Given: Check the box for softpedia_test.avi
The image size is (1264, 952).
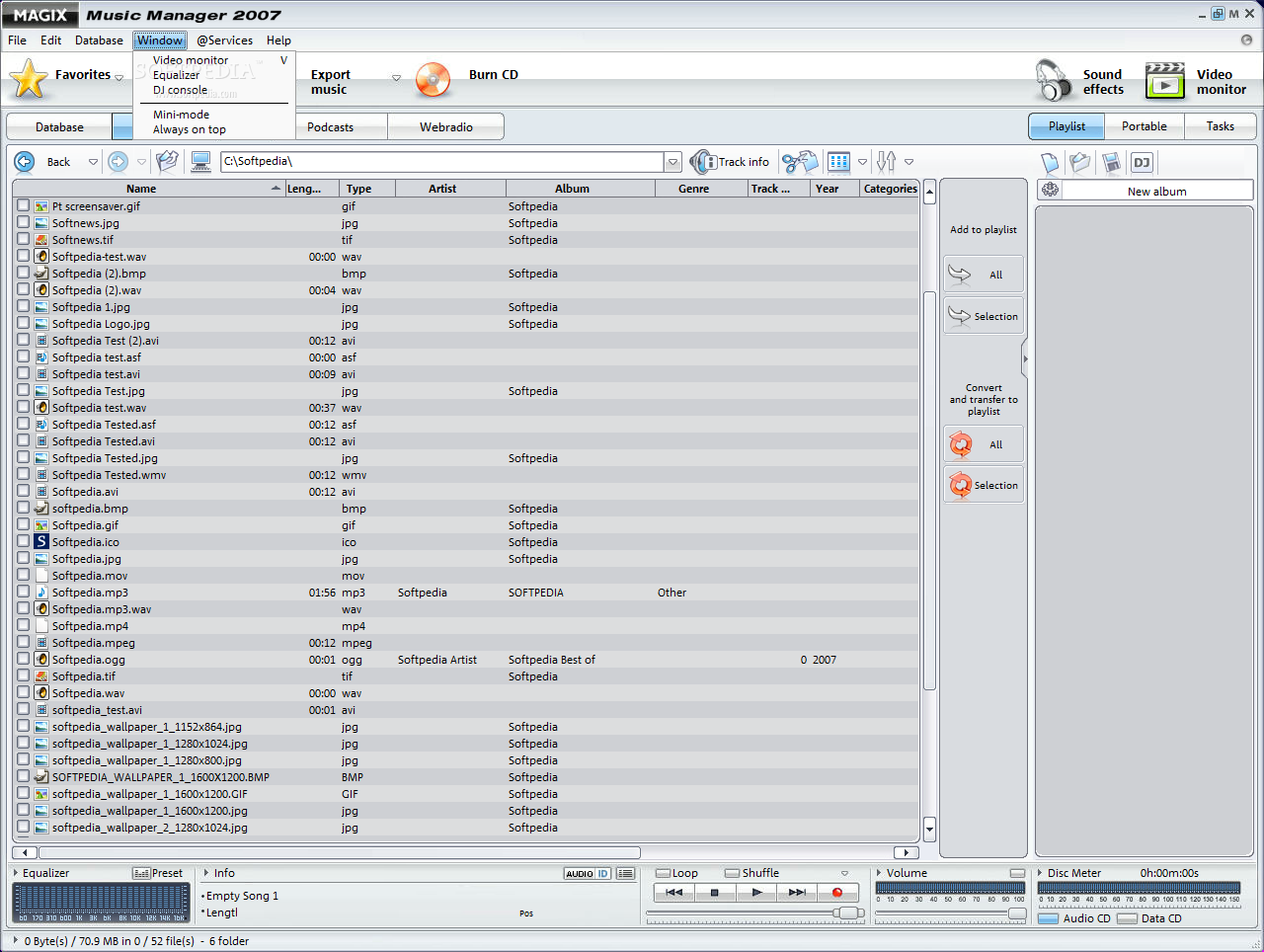Looking at the screenshot, I should [23, 709].
